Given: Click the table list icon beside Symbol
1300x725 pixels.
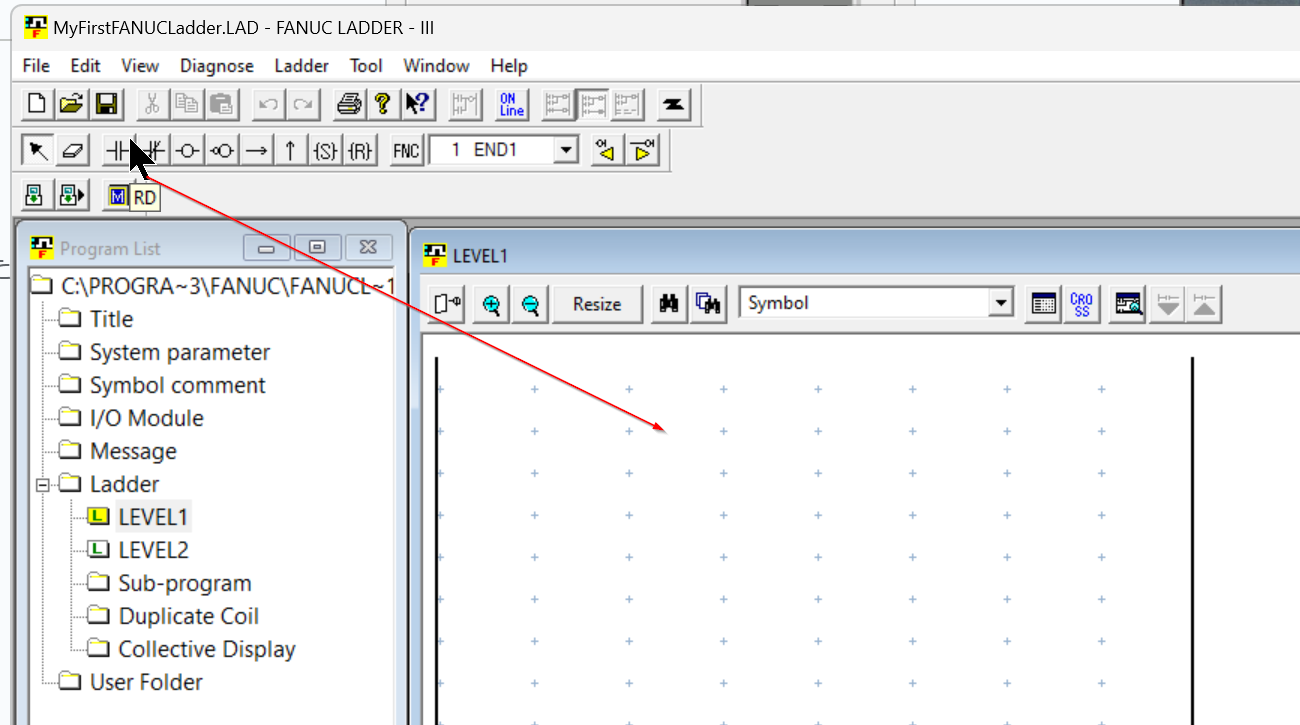Looking at the screenshot, I should point(1043,304).
